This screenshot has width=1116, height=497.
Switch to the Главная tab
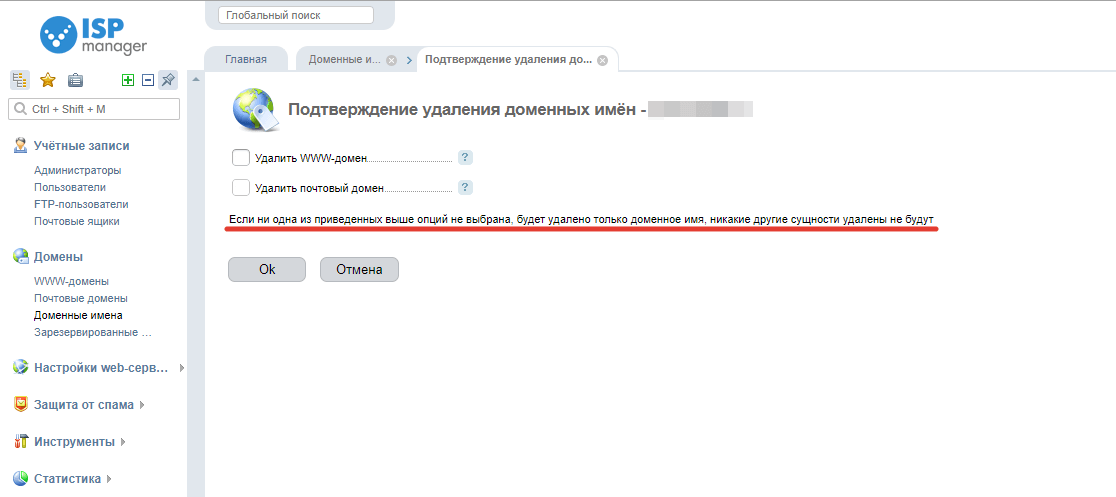pos(246,59)
